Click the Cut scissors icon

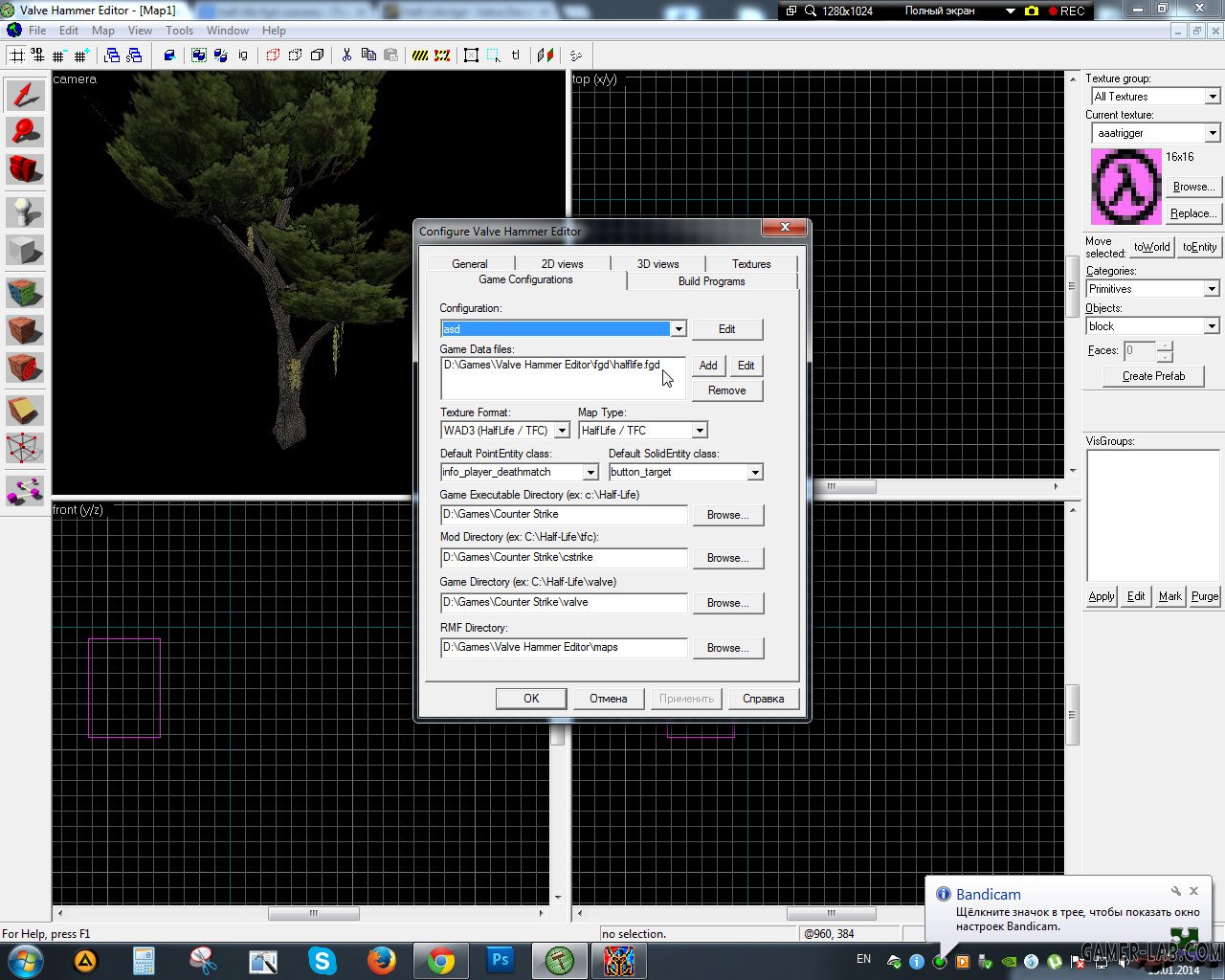346,56
